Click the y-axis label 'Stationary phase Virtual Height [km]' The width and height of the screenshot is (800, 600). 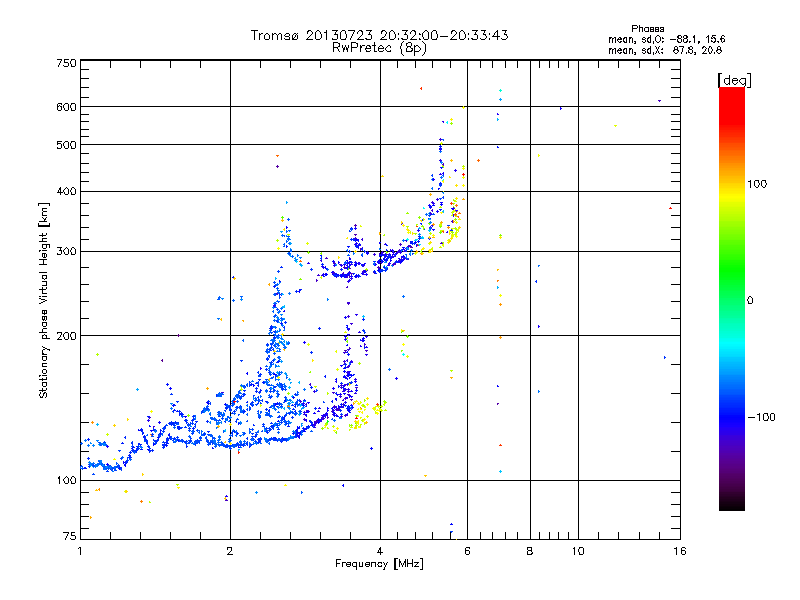44,300
